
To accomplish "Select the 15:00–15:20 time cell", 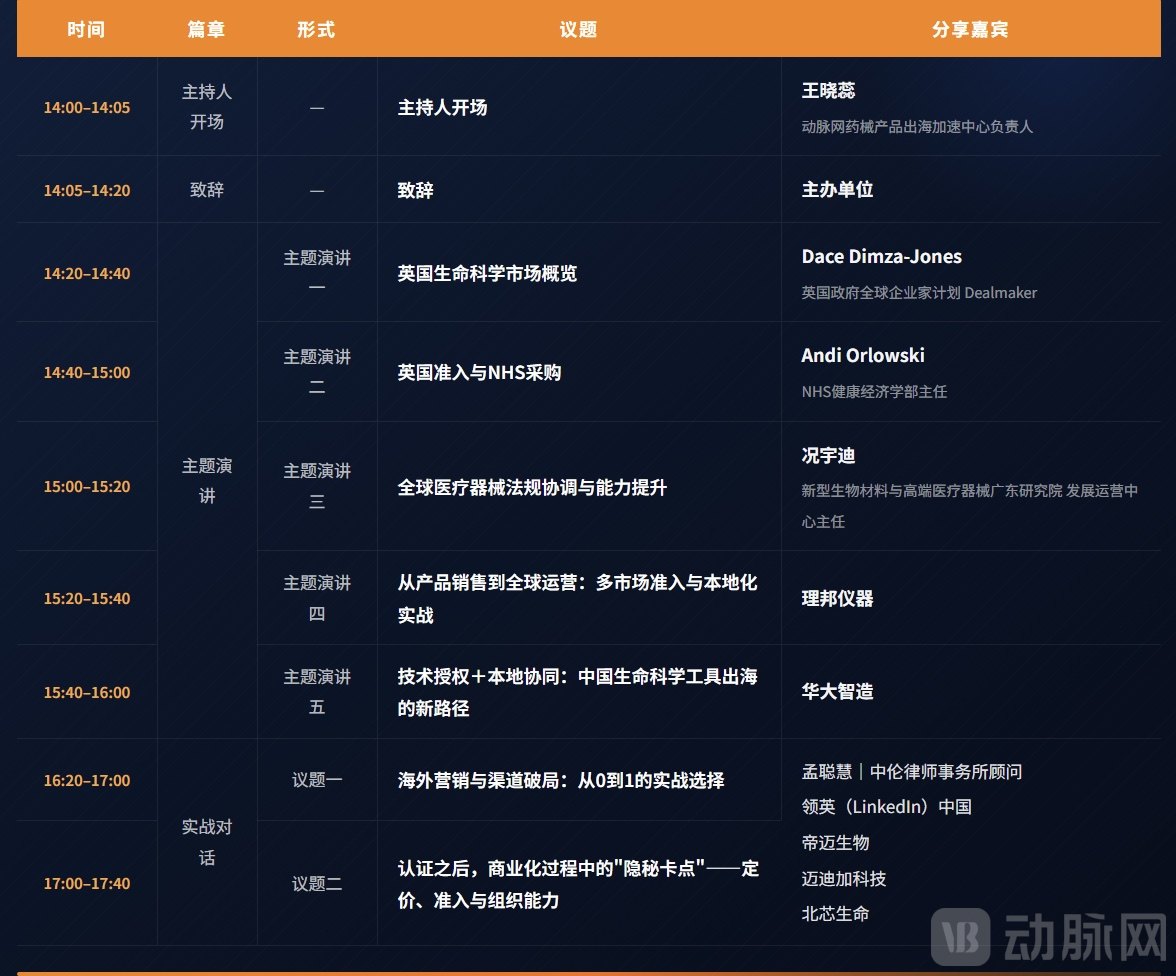I will click(x=87, y=487).
